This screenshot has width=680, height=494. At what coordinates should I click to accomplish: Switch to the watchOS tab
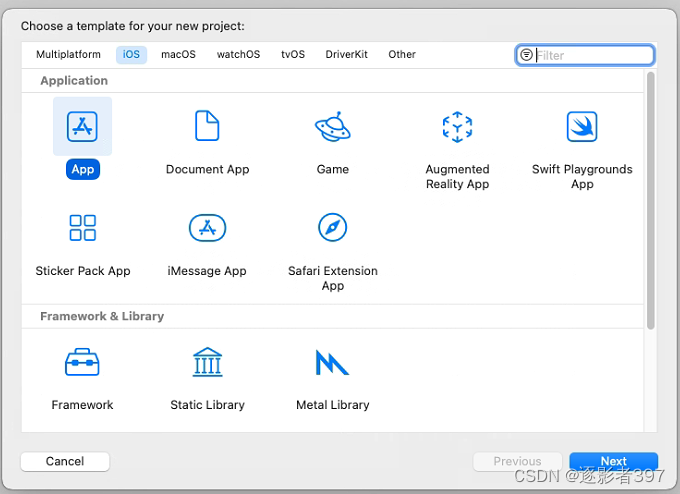(x=239, y=55)
